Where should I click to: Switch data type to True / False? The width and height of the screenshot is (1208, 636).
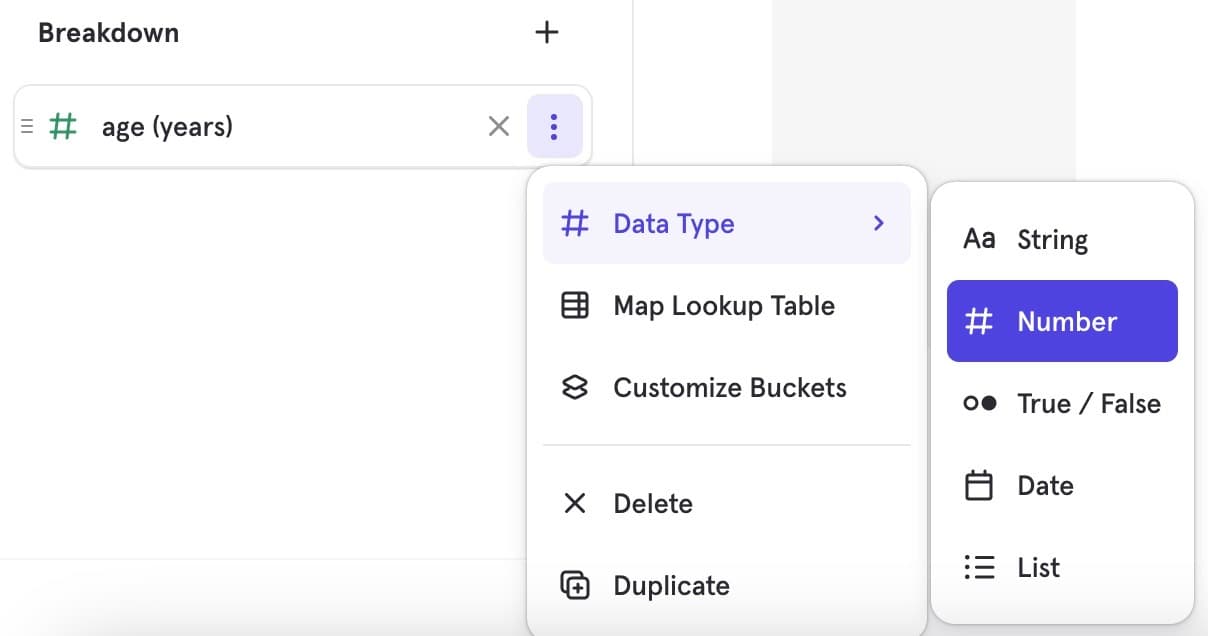(1088, 404)
